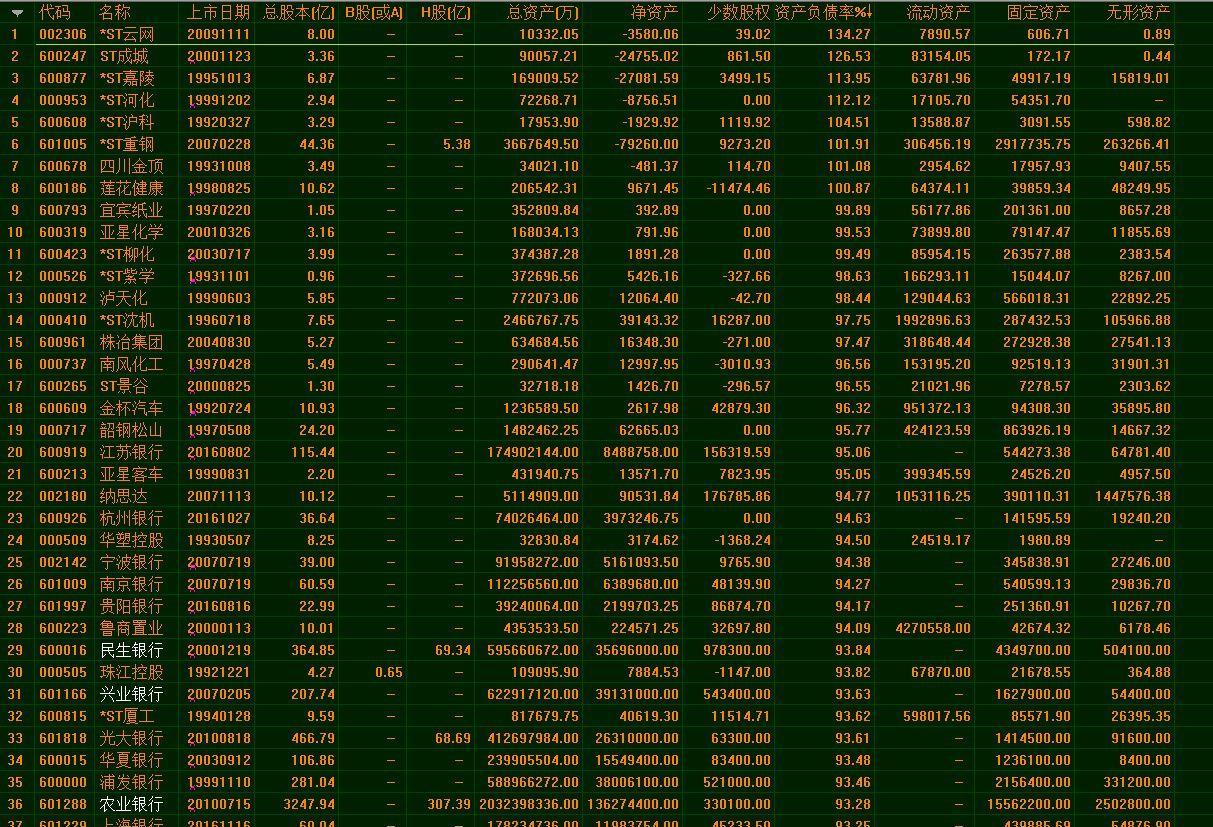
Task: Select stock name 华塑控股
Action: pos(131,540)
